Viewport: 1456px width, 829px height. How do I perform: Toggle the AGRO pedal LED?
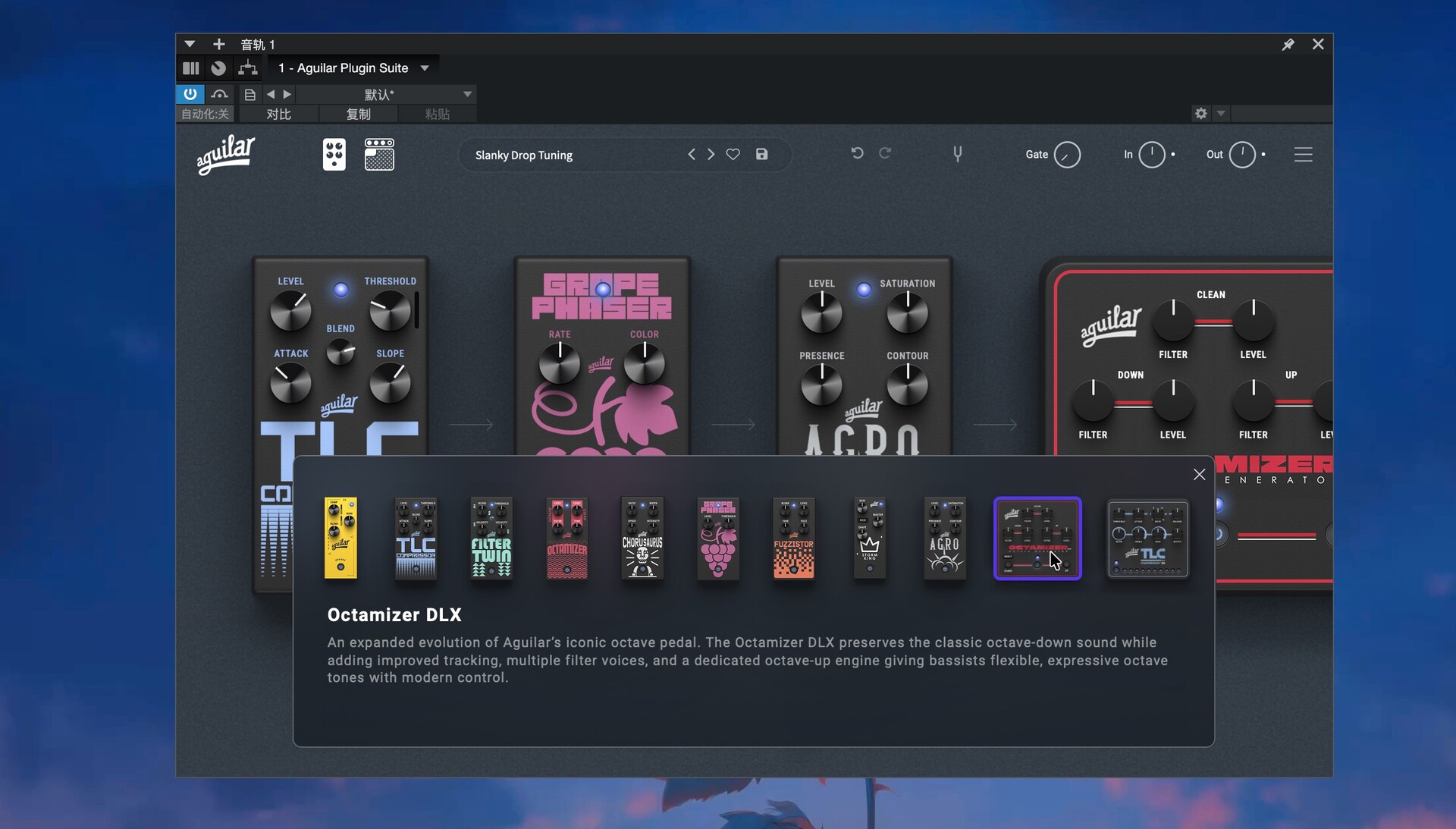864,290
